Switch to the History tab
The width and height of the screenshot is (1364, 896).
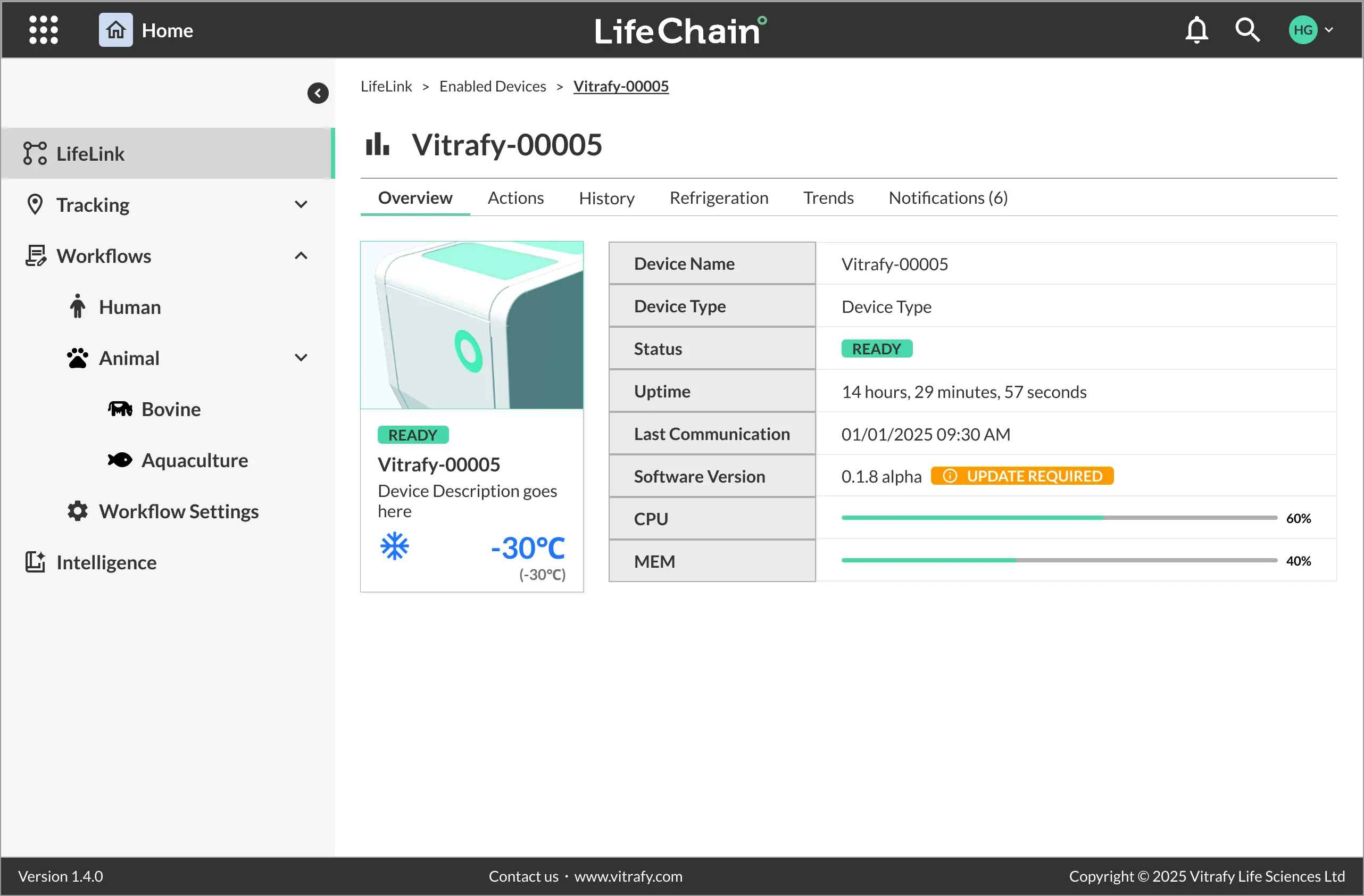coord(607,198)
